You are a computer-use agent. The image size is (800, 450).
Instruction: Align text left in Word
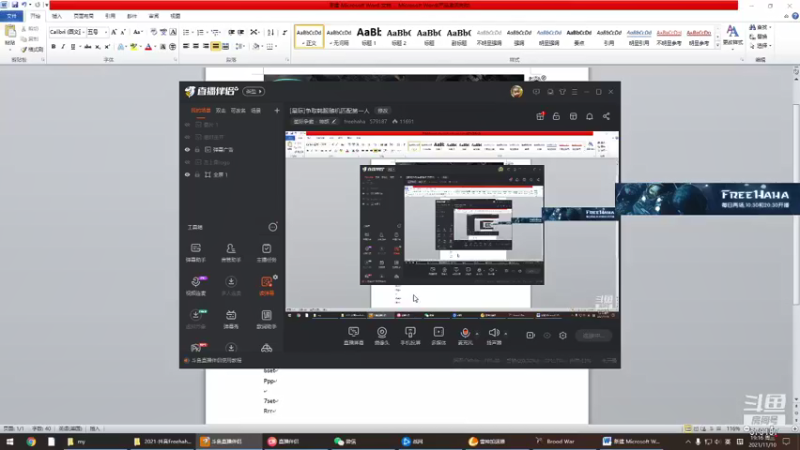point(186,46)
